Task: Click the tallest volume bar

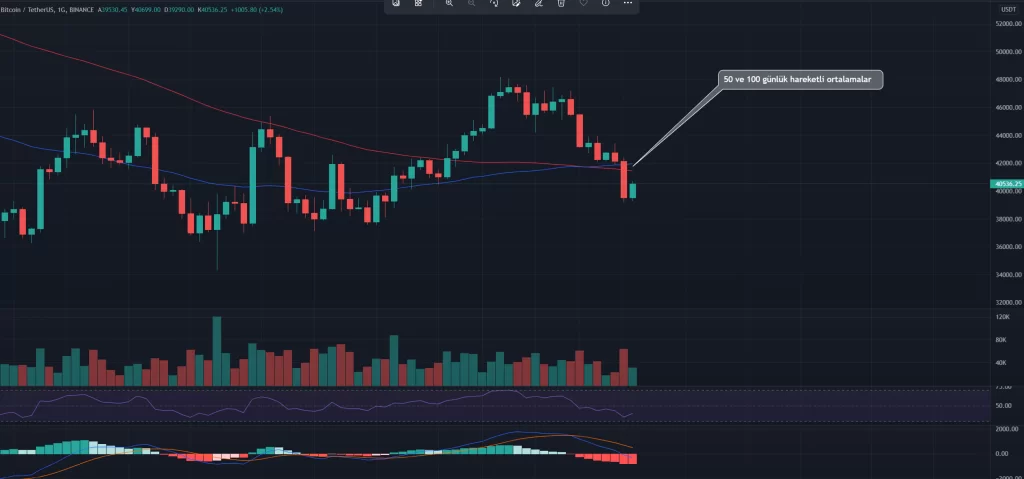Action: [217, 351]
